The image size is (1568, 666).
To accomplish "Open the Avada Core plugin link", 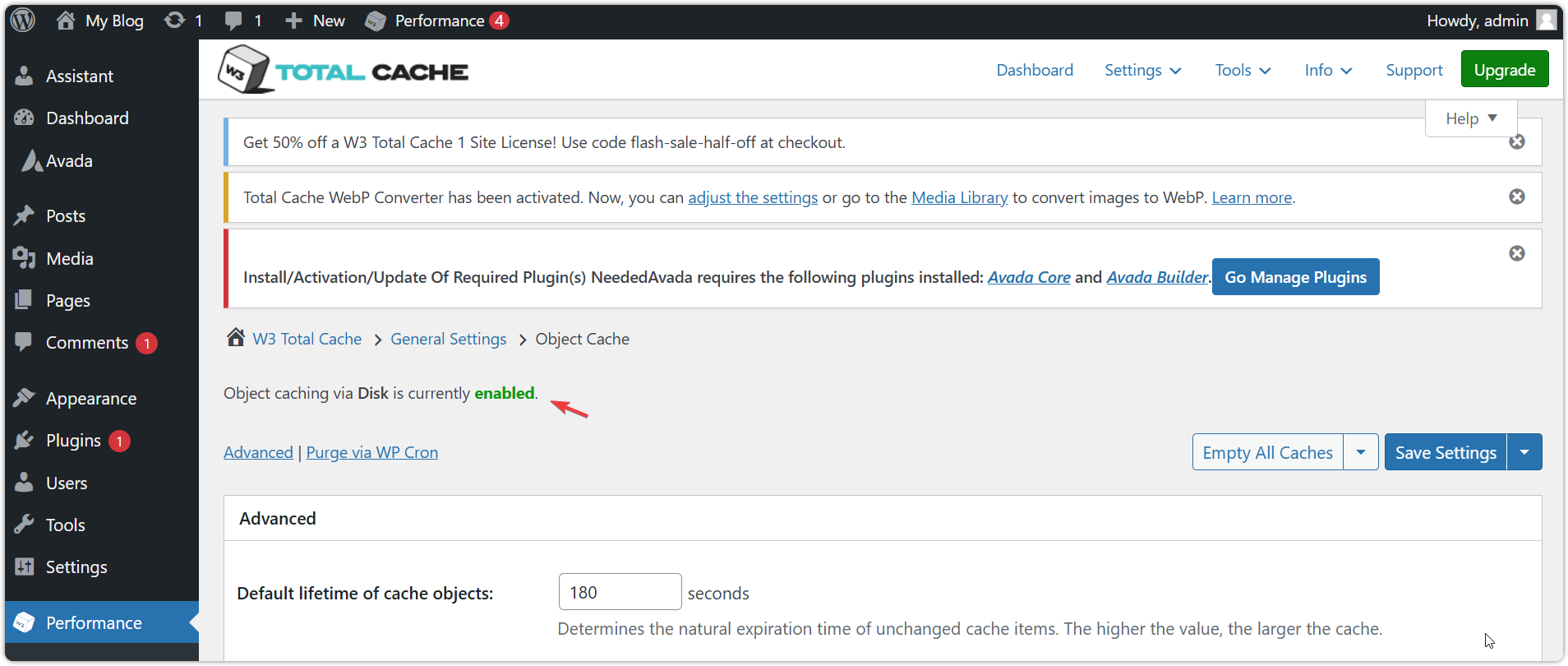I will [x=1029, y=277].
